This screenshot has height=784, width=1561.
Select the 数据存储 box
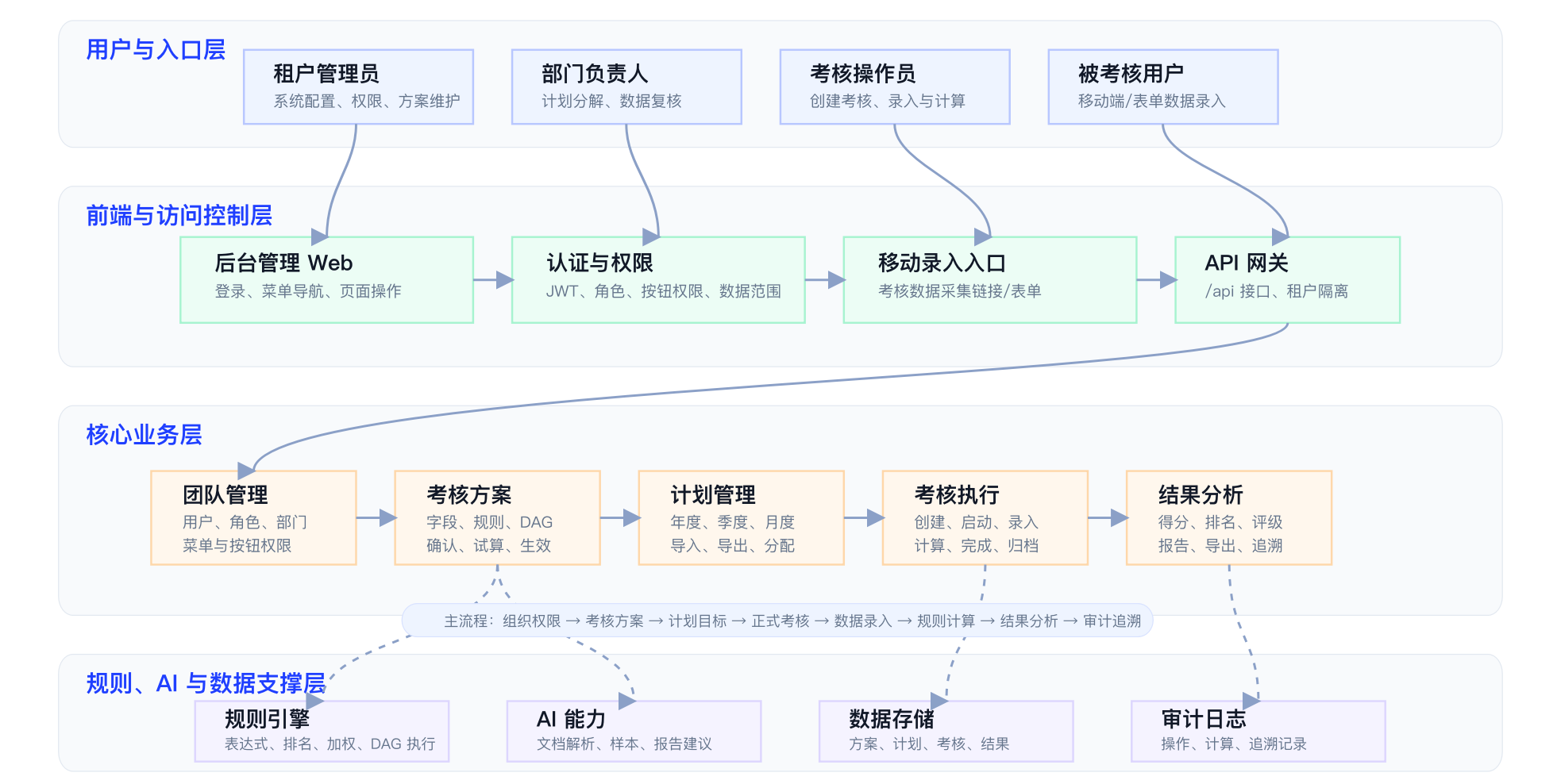(946, 731)
